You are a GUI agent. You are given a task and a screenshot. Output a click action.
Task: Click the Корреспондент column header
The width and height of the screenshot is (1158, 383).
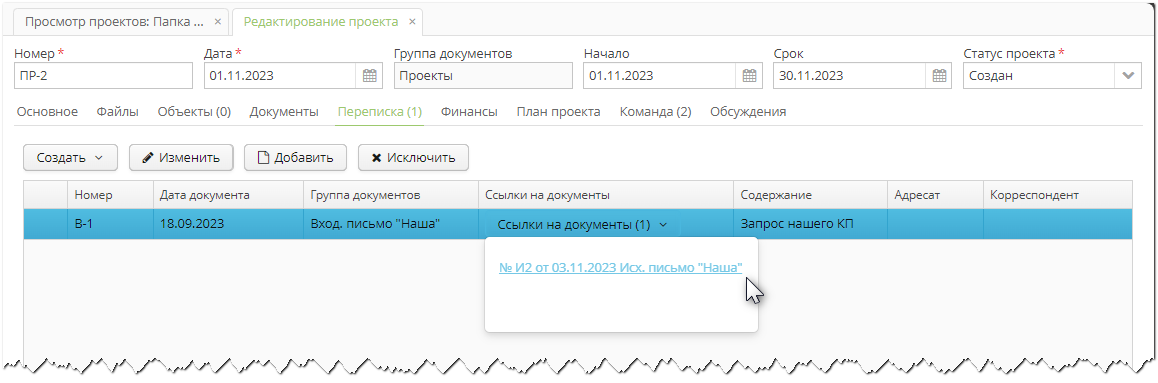(1058, 195)
